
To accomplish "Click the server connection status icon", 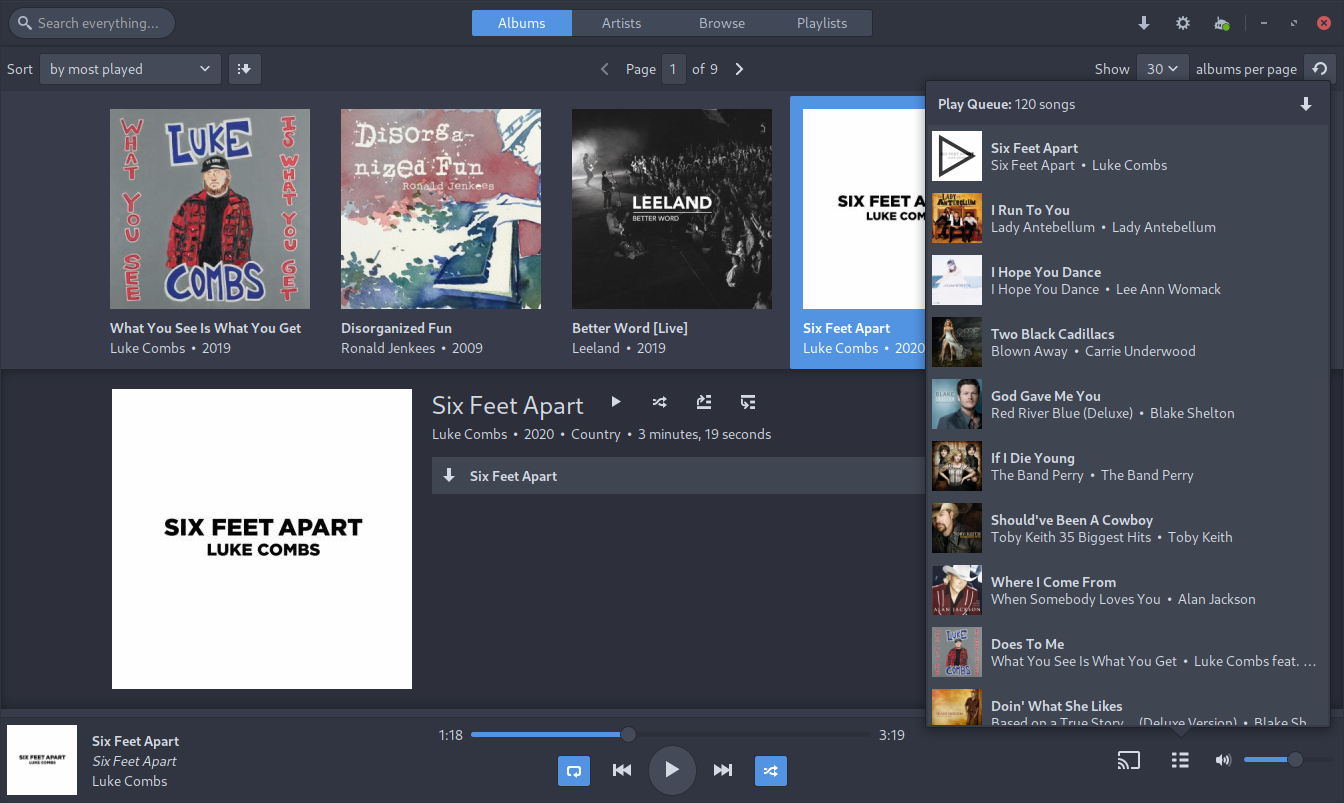I will [x=1221, y=23].
